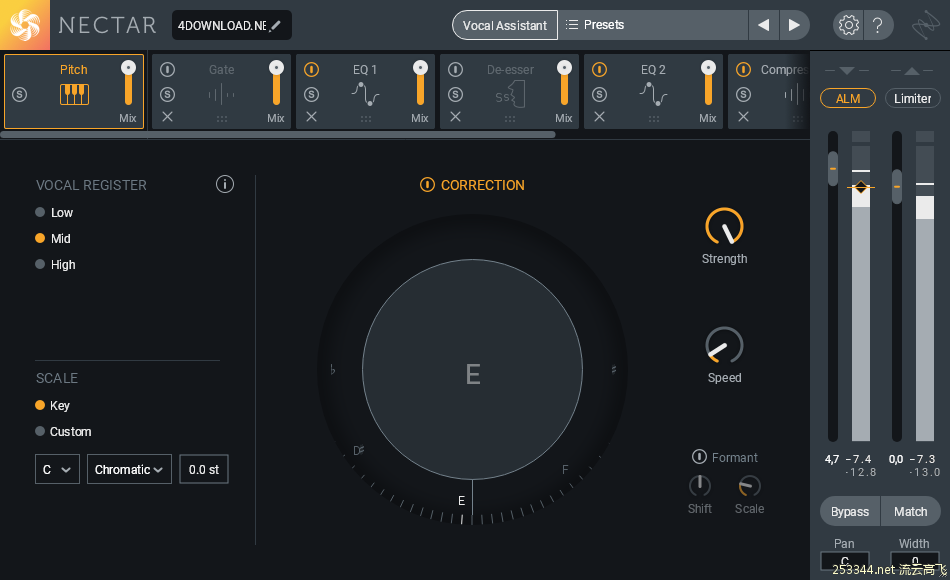
Task: Click the output gain fader handle
Action: click(x=897, y=187)
